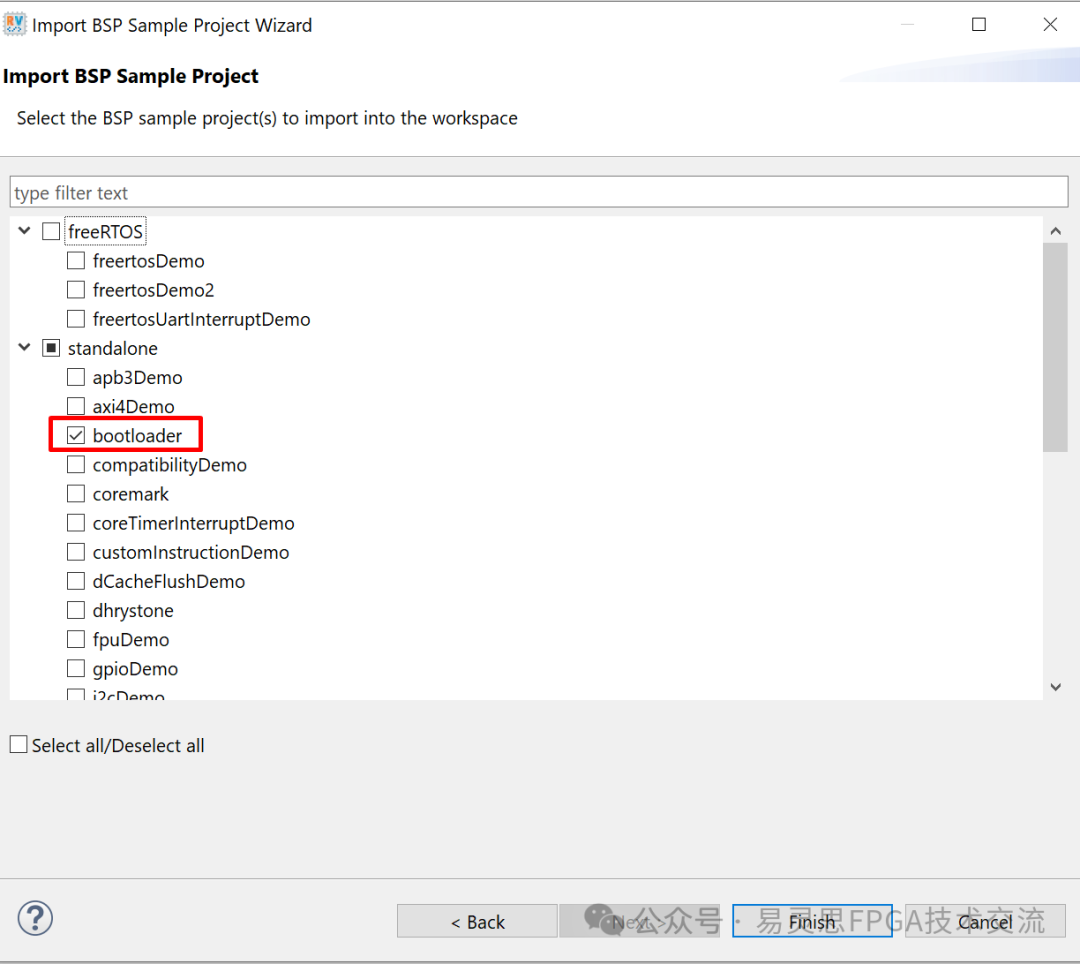The width and height of the screenshot is (1080, 964).
Task: Click the Cancel button
Action: click(x=985, y=921)
